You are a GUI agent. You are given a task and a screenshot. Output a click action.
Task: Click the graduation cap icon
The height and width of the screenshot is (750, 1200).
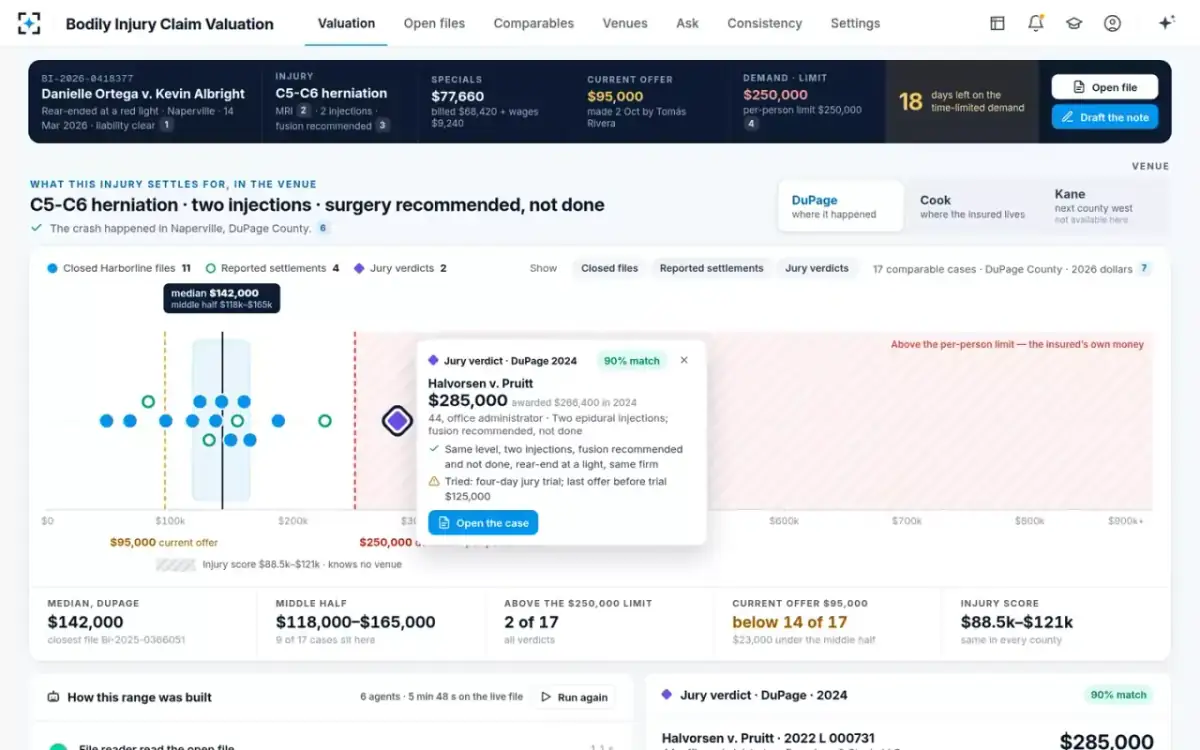tap(1074, 23)
